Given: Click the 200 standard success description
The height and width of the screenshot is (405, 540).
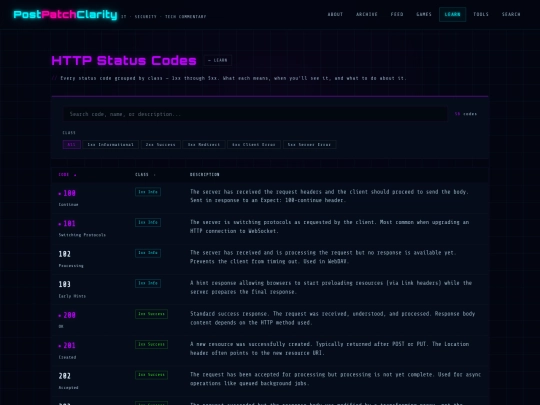Looking at the screenshot, I should 332,318.
